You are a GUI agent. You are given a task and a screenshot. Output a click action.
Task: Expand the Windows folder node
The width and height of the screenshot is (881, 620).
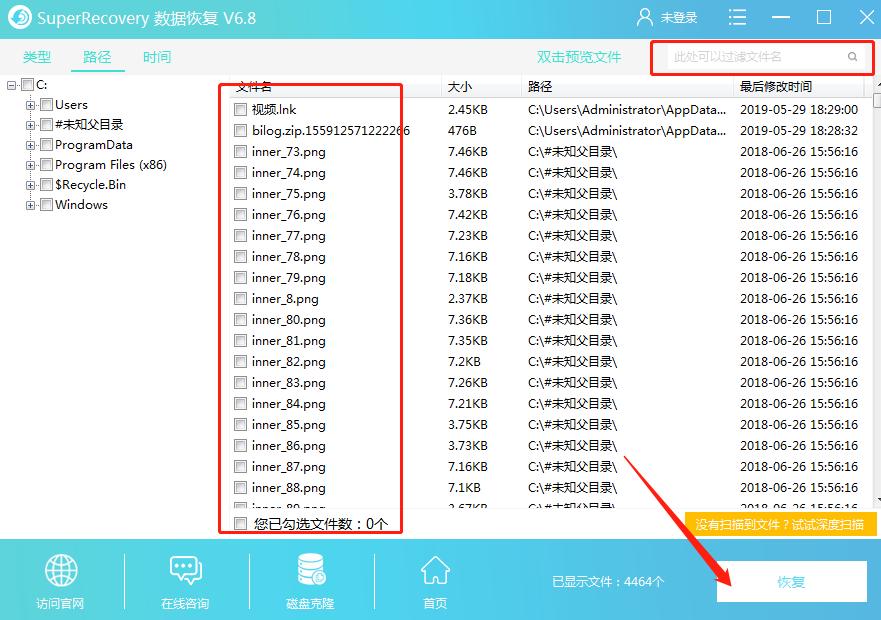(30, 205)
